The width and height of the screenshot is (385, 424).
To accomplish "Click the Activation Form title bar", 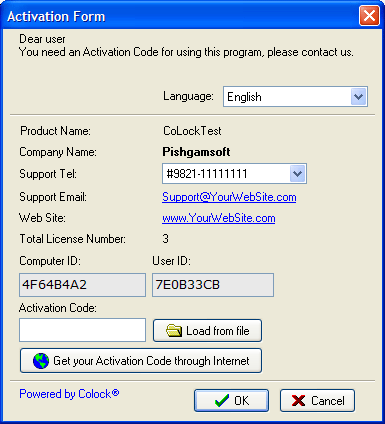I will point(180,16).
